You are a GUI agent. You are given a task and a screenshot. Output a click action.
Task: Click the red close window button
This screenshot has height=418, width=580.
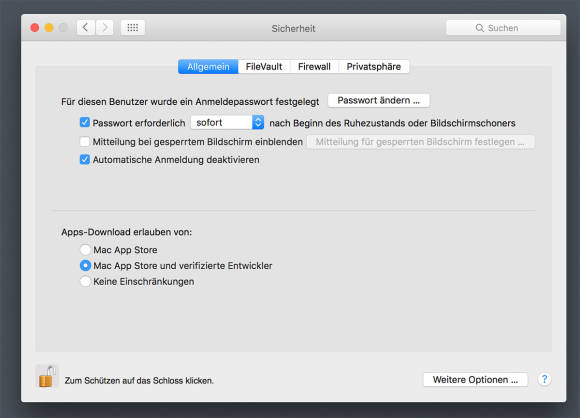point(35,28)
